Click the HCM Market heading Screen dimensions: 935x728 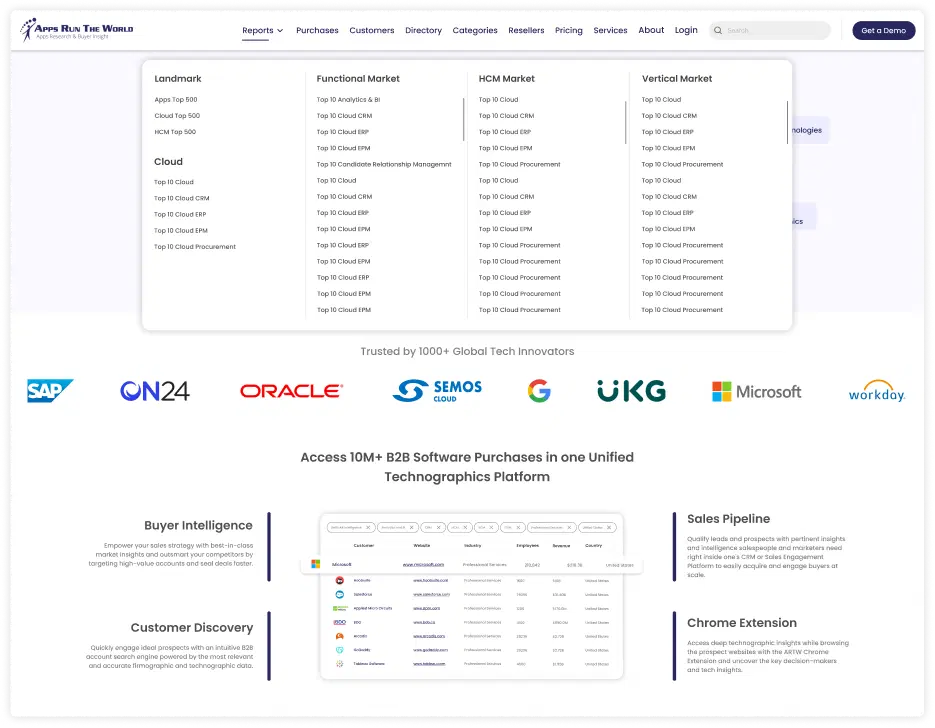[506, 79]
